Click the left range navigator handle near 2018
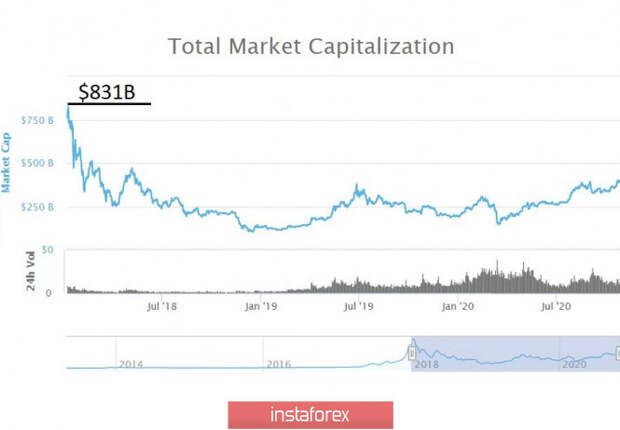The width and height of the screenshot is (620, 430). [x=412, y=353]
